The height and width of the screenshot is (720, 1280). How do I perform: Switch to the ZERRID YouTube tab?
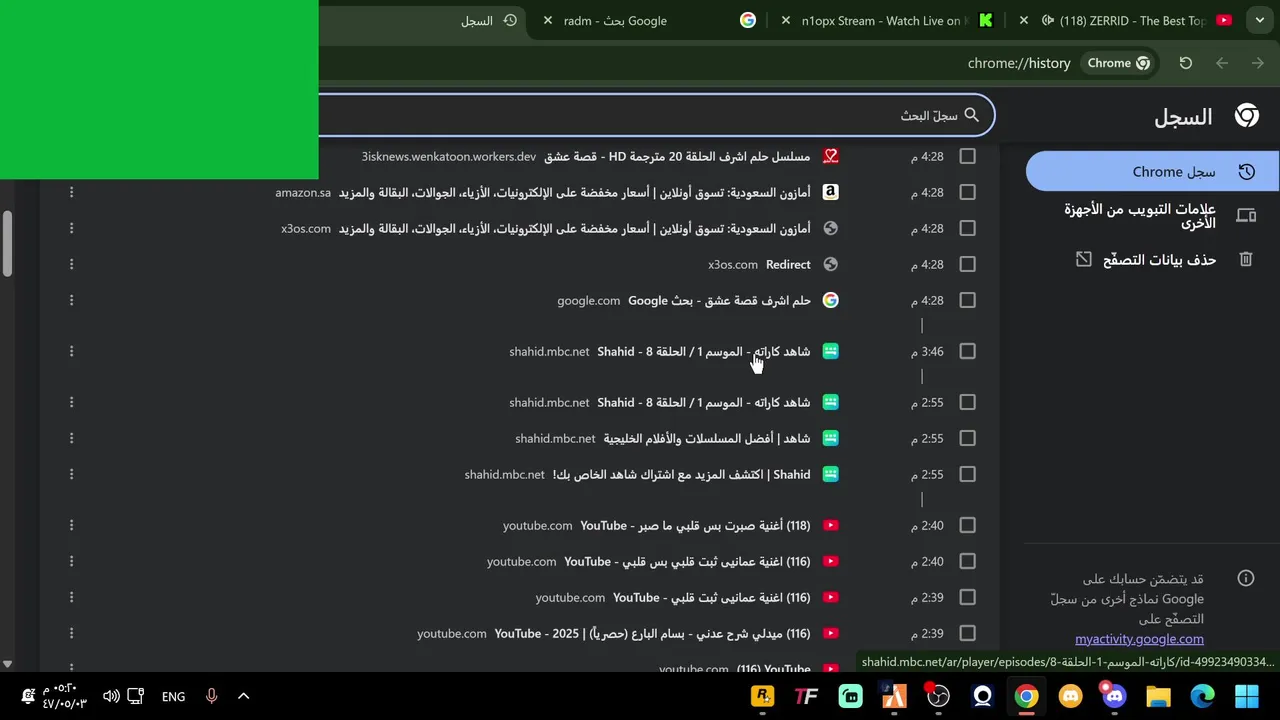[x=1124, y=20]
